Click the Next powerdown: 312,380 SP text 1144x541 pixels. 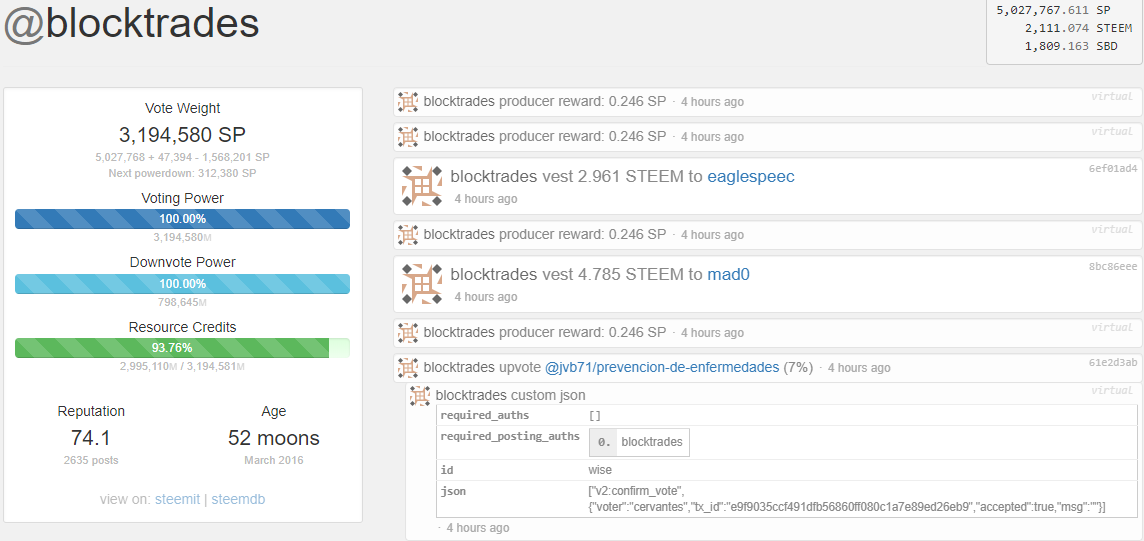pyautogui.click(x=182, y=173)
